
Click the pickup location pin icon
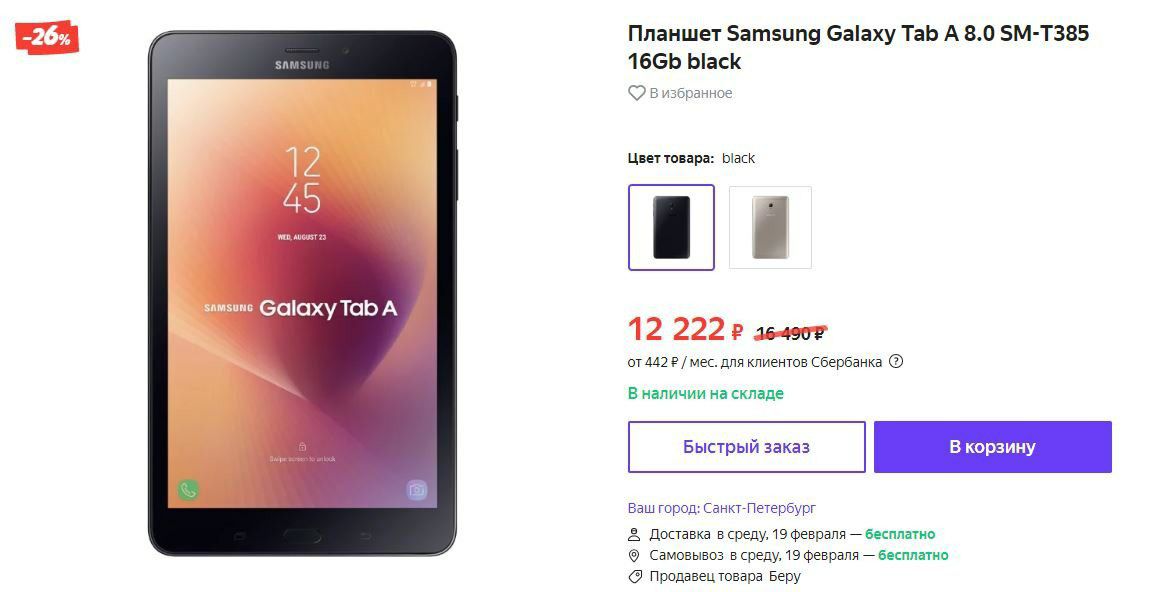634,556
